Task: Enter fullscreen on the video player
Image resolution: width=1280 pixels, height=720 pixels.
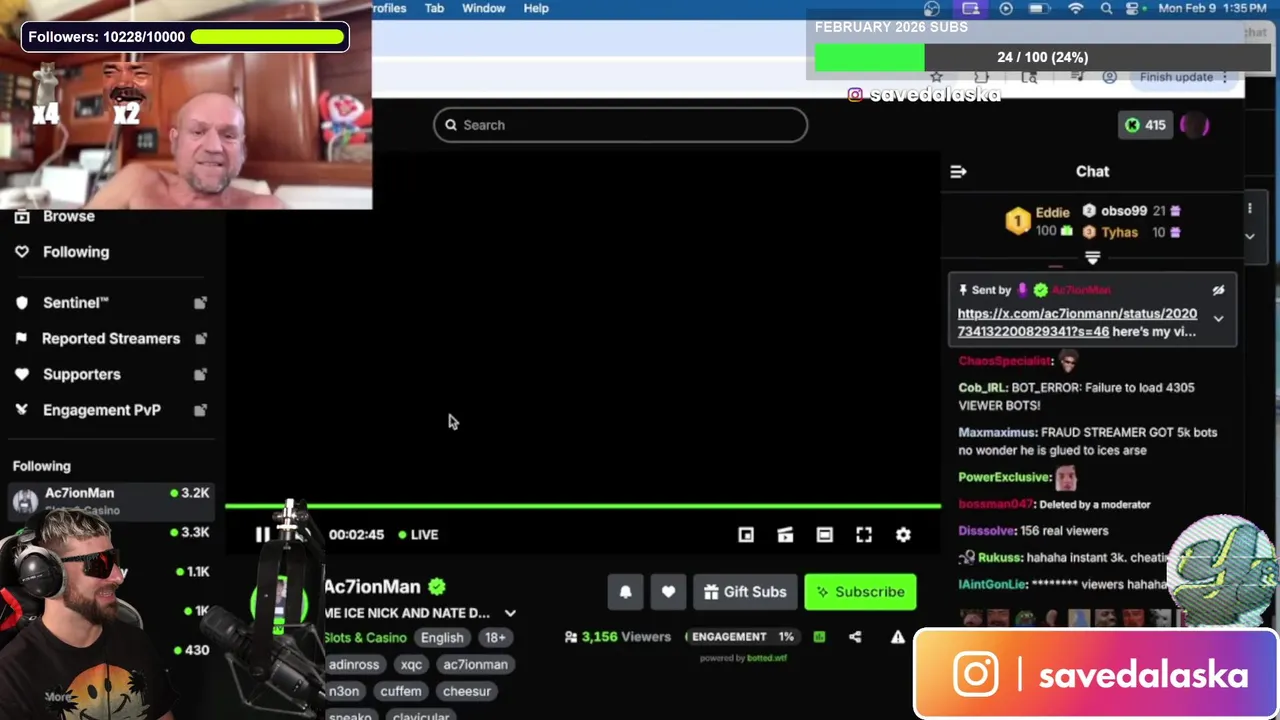Action: 864,535
